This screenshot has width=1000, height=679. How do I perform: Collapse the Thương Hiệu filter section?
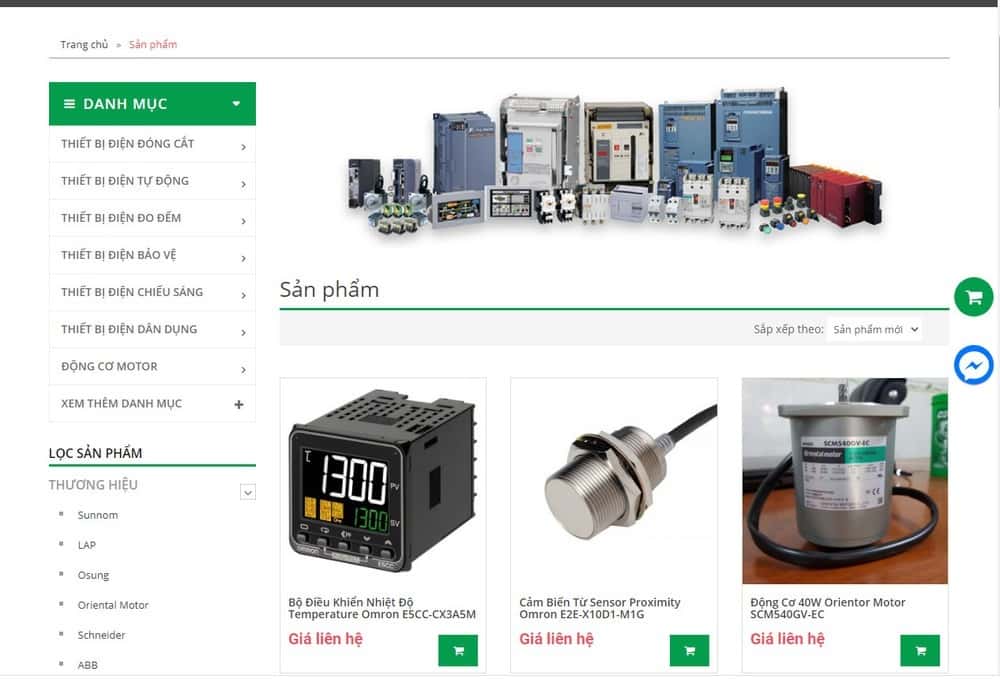click(248, 492)
